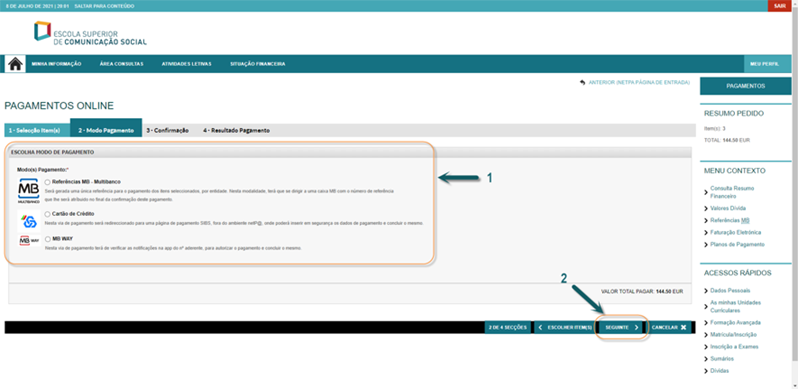This screenshot has height=389, width=798.
Task: Open Valores Dívida link
Action: [728, 208]
